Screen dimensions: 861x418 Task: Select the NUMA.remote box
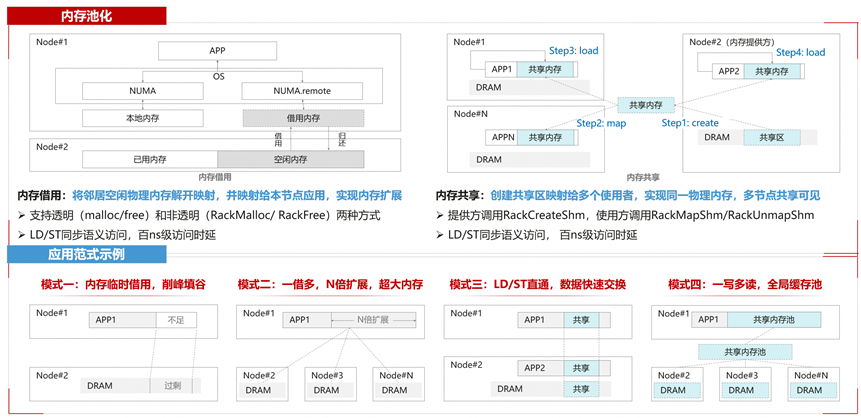[302, 91]
